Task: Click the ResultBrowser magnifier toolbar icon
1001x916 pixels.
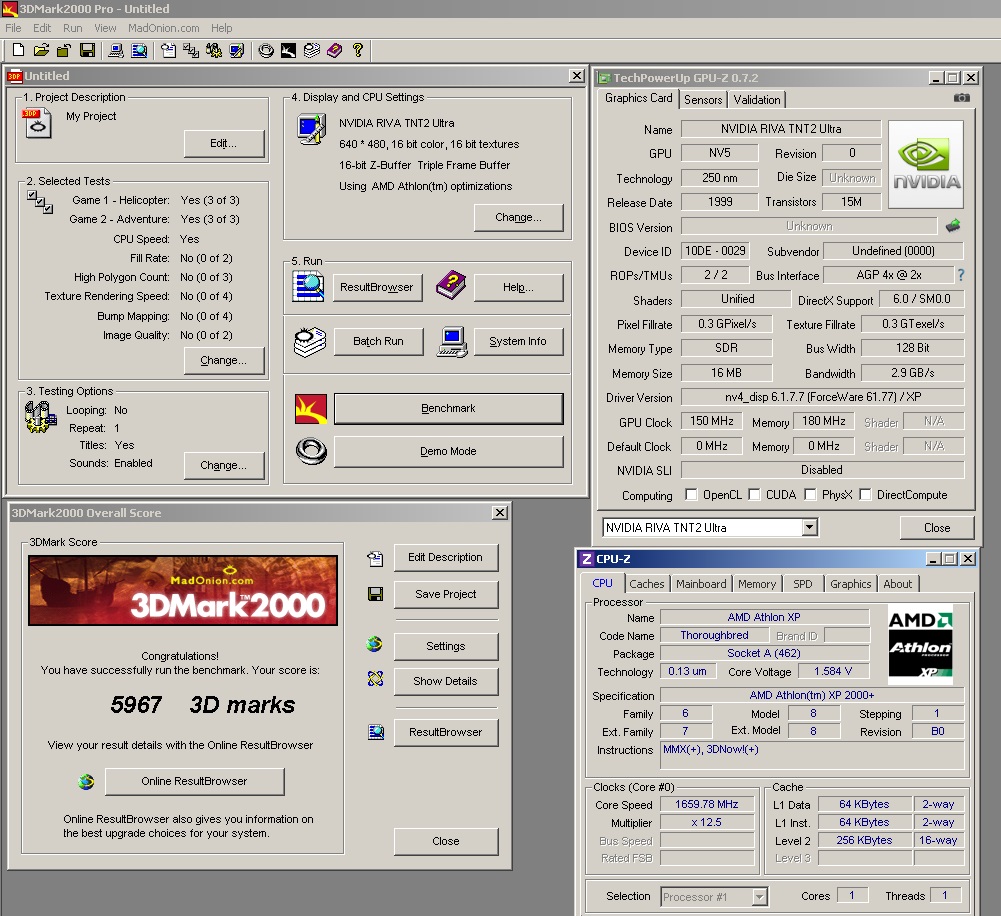Action: point(139,50)
